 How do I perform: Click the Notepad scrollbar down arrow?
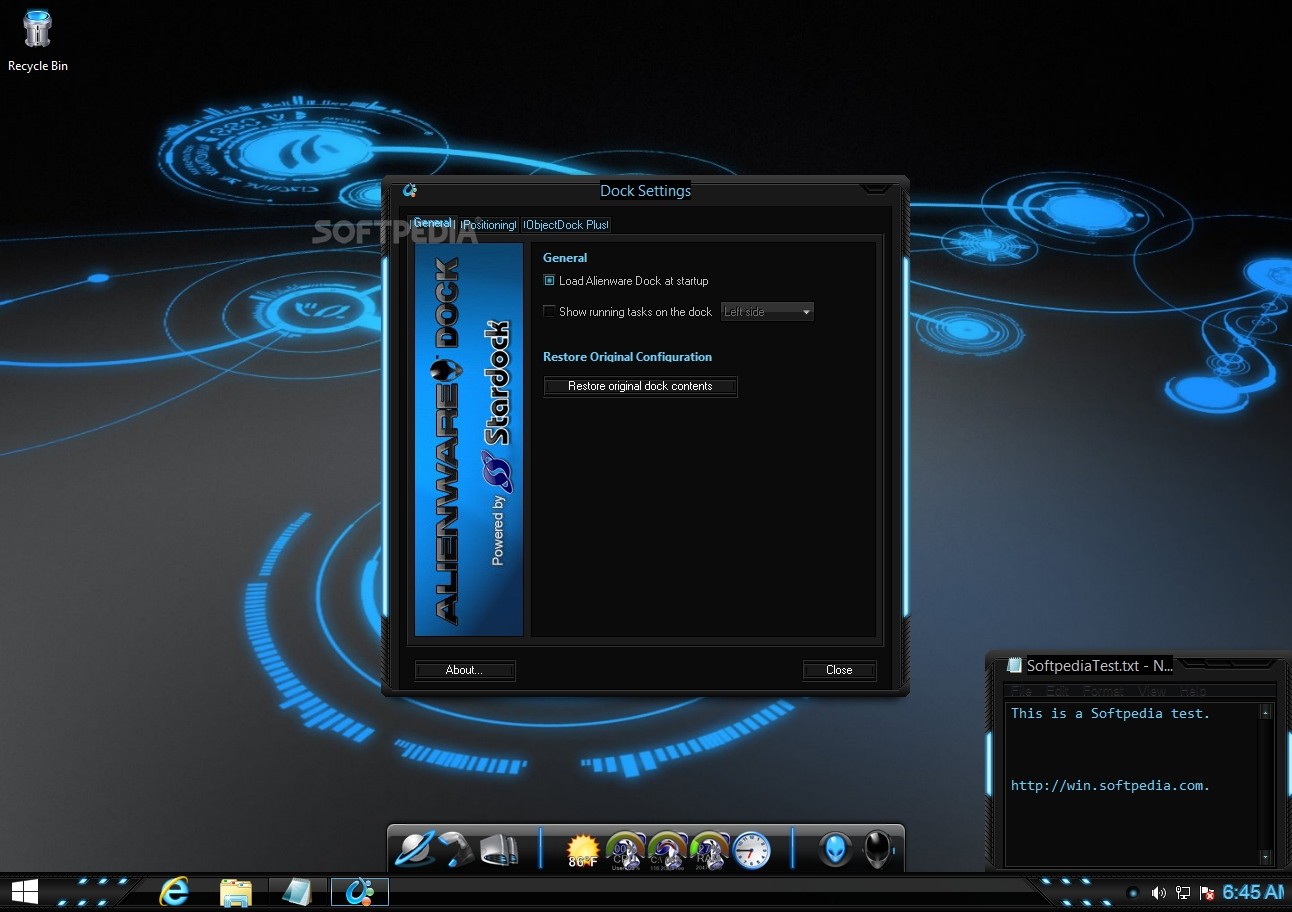click(x=1266, y=857)
